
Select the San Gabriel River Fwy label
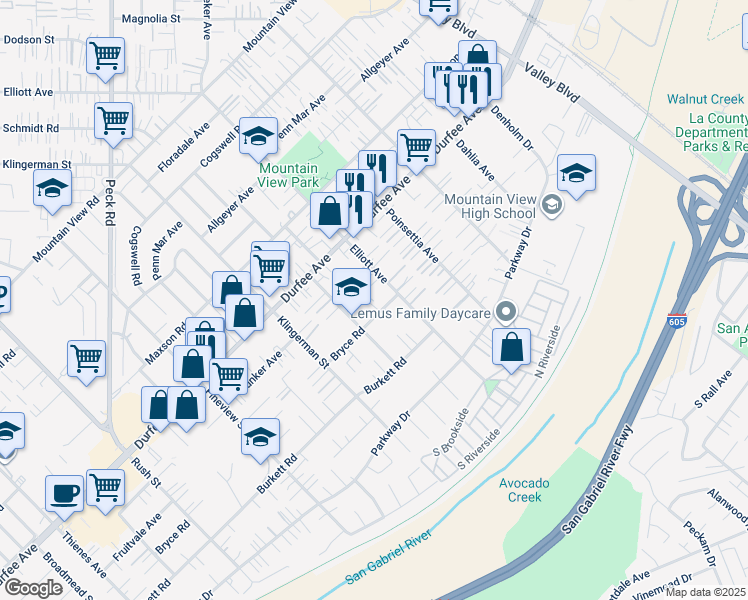point(597,479)
